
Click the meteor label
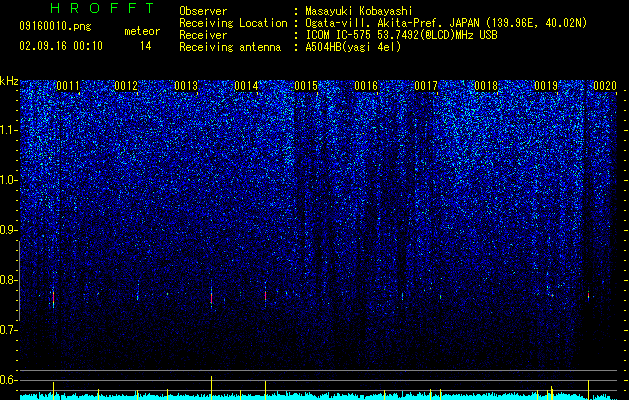pyautogui.click(x=142, y=31)
